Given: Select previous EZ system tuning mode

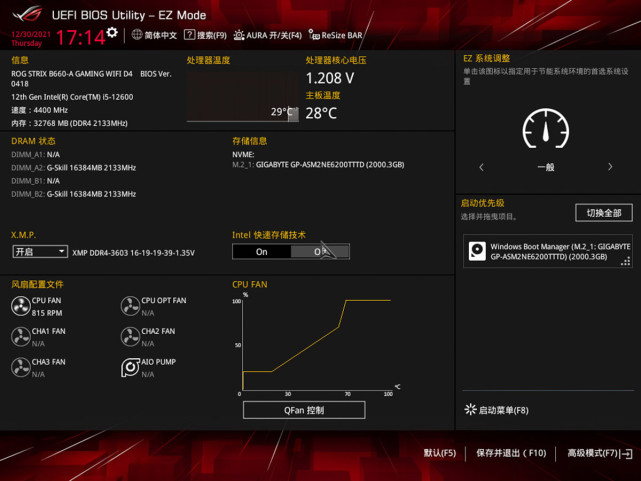Looking at the screenshot, I should point(481,167).
